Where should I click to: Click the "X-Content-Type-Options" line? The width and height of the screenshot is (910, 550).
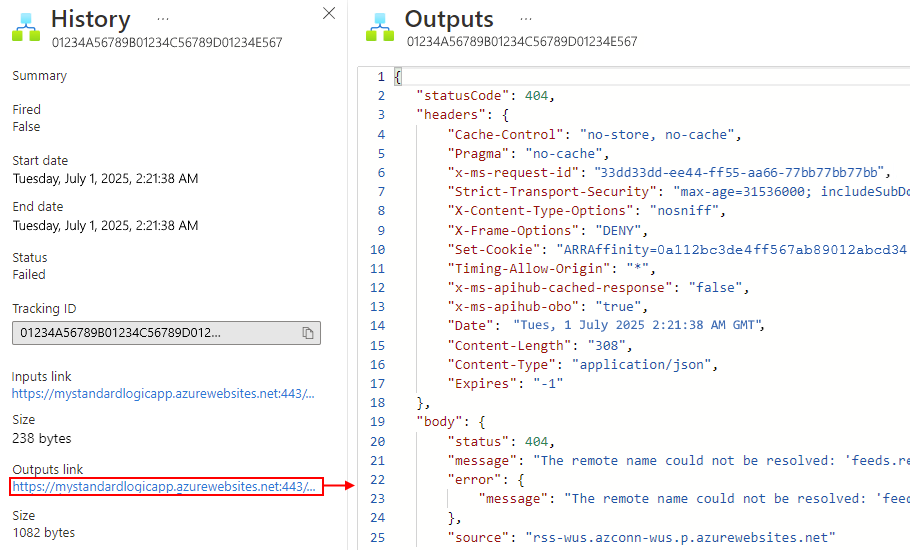point(587,211)
